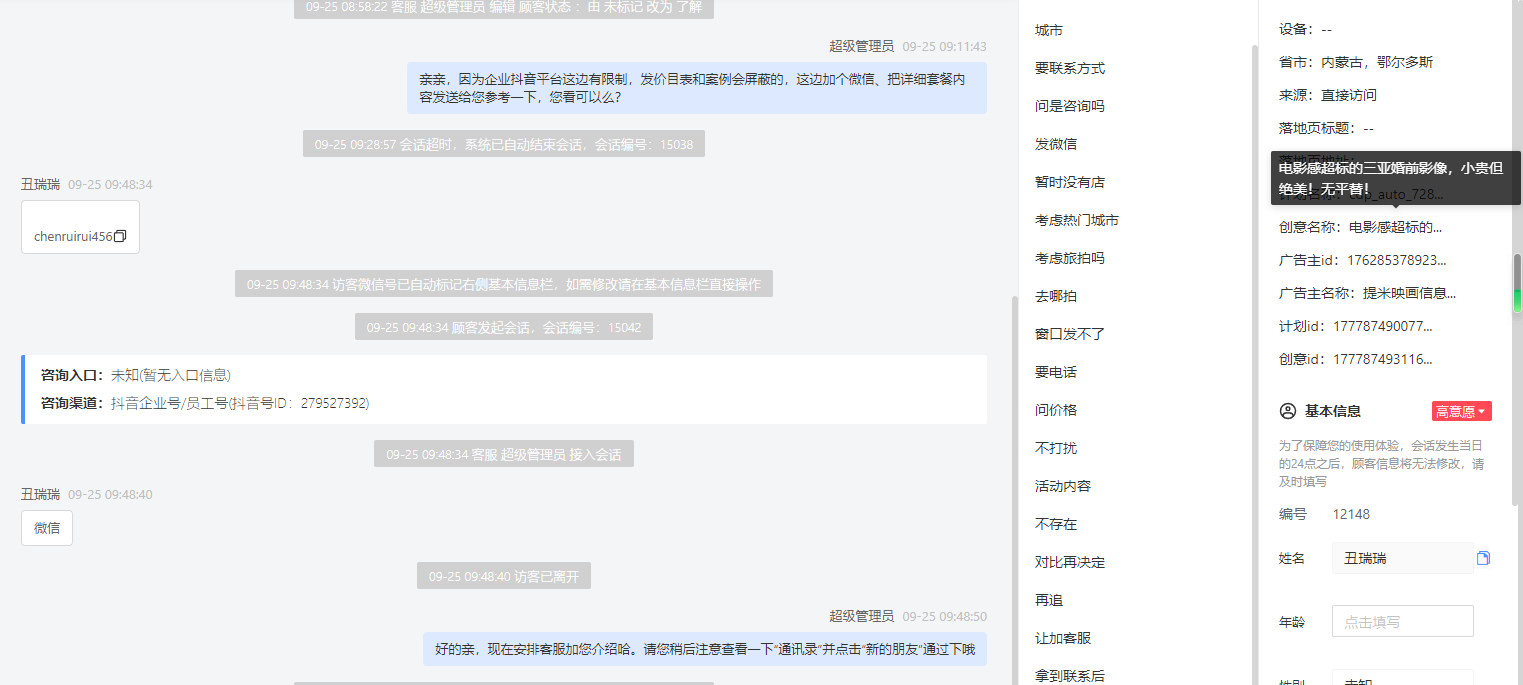Image resolution: width=1523 pixels, height=685 pixels.
Task: Click the 创意名称 电影感超标的 row
Action: tap(1360, 227)
